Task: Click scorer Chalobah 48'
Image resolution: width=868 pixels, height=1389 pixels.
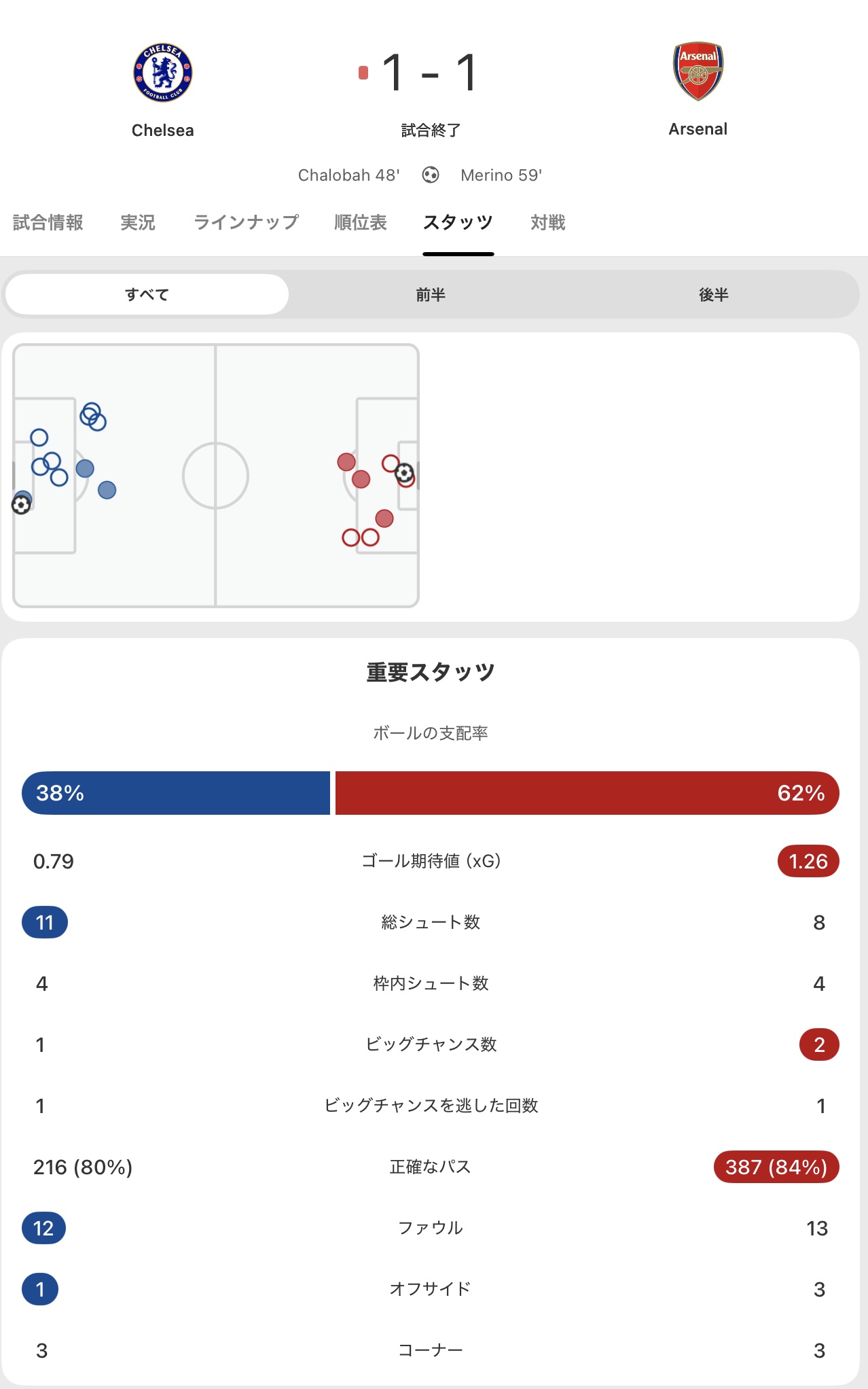Action: pos(349,175)
